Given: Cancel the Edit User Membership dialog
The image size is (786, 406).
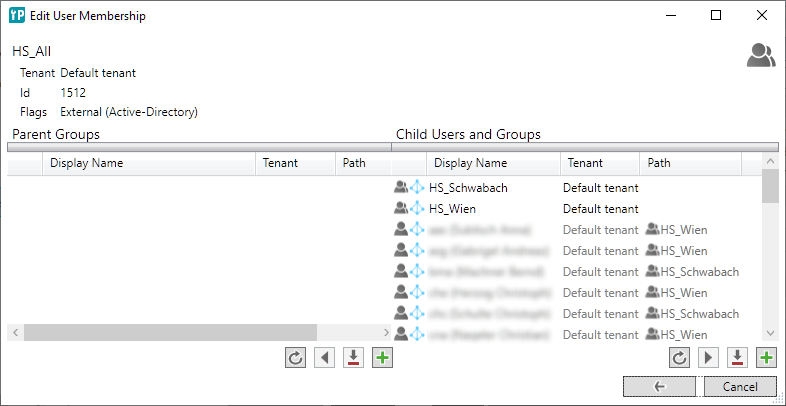Looking at the screenshot, I should [x=740, y=386].
